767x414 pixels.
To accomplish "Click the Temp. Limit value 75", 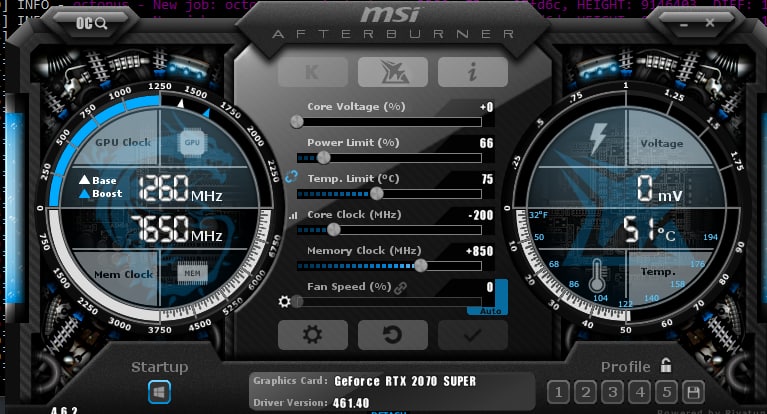I will click(x=487, y=179).
